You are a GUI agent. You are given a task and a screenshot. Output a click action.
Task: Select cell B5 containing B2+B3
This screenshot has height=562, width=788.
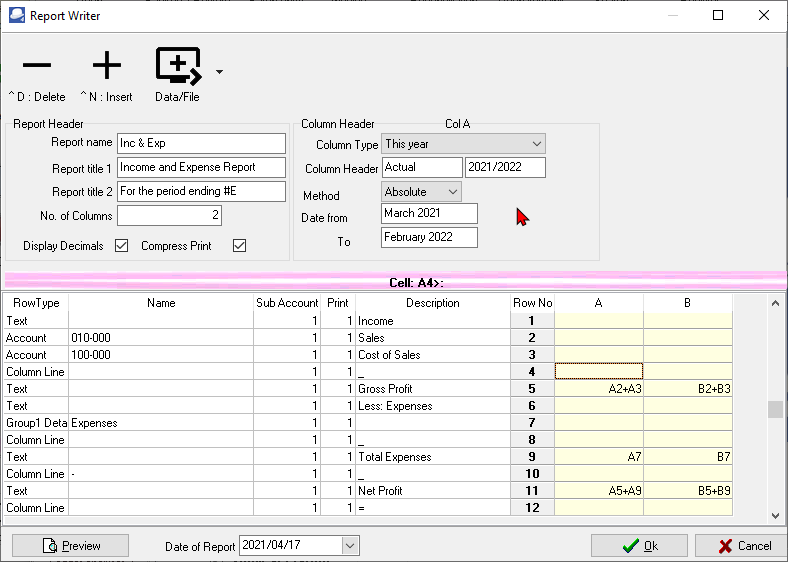[x=687, y=389]
